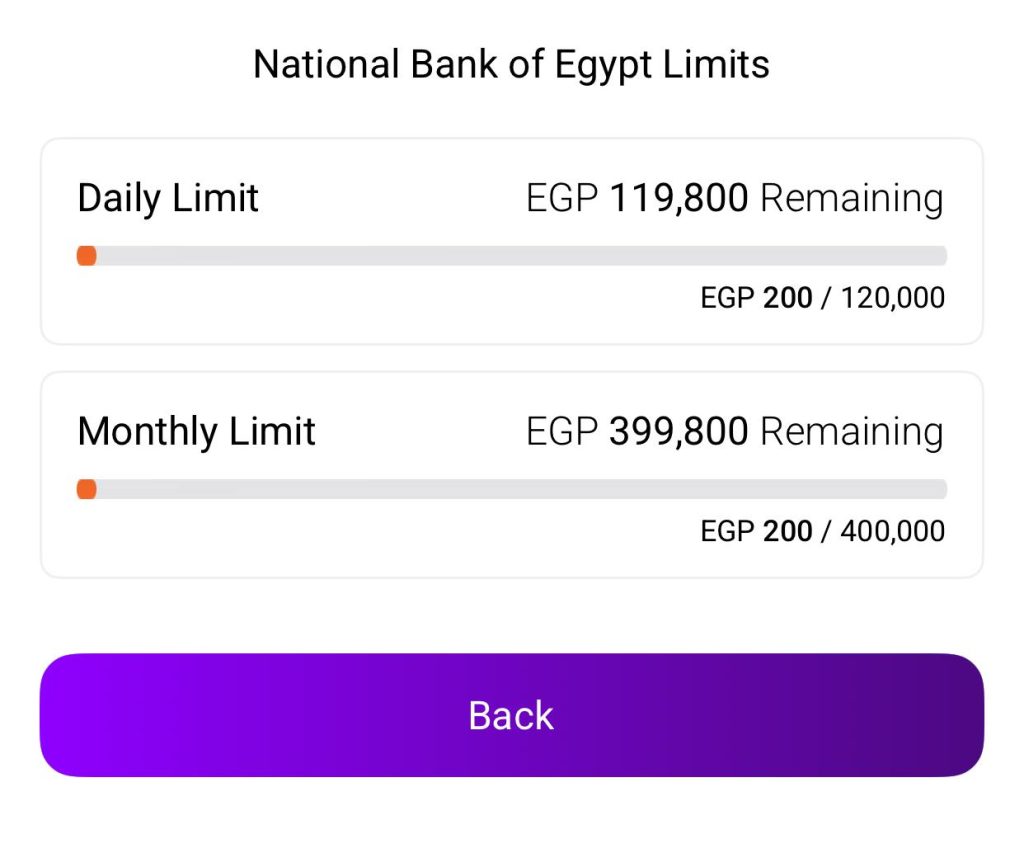Click the bold 200 in the Monthly Limit card
Screen dimensions: 1024x853
[787, 531]
